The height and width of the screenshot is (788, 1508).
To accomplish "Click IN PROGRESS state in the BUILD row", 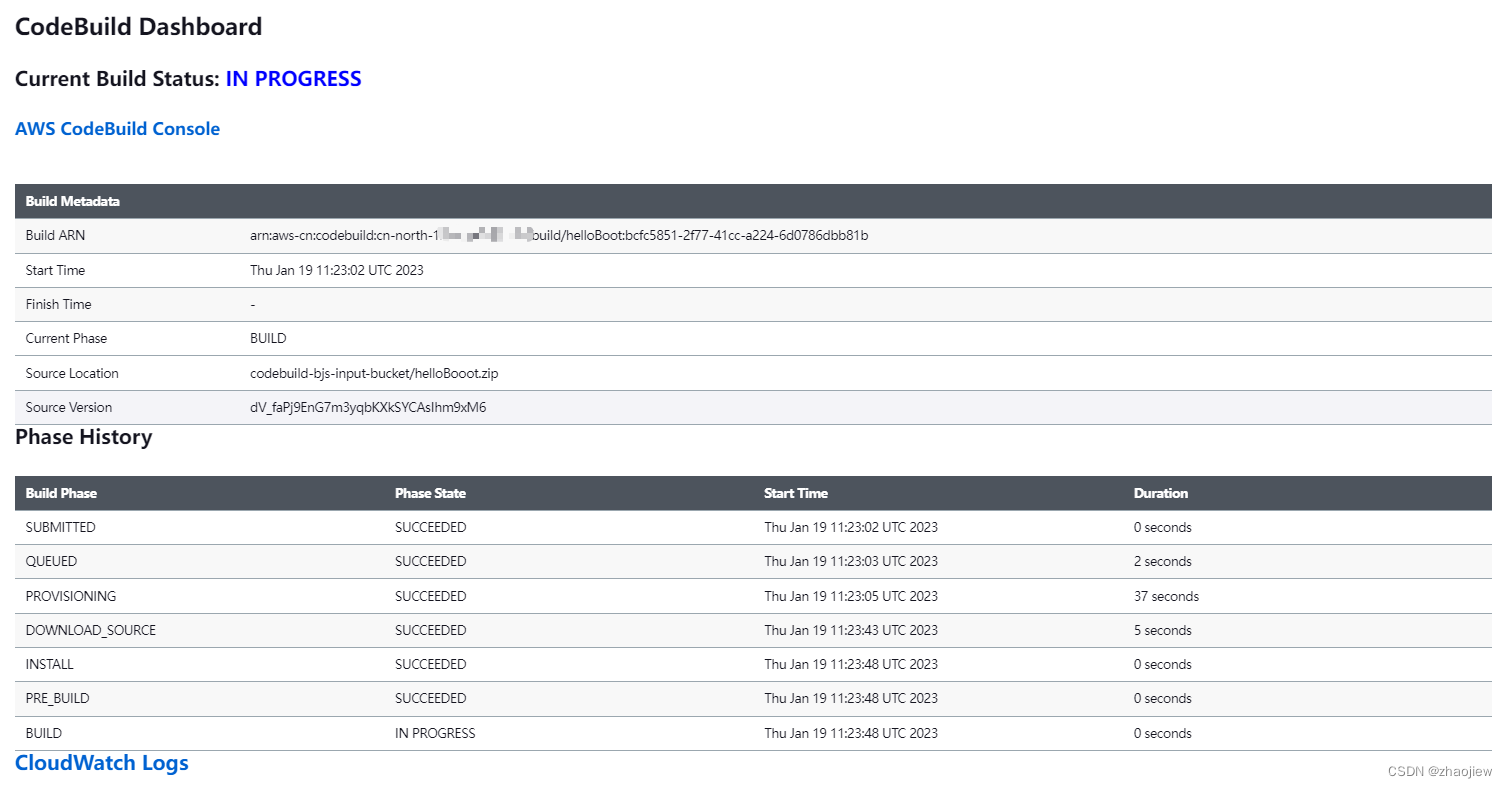I will [435, 733].
